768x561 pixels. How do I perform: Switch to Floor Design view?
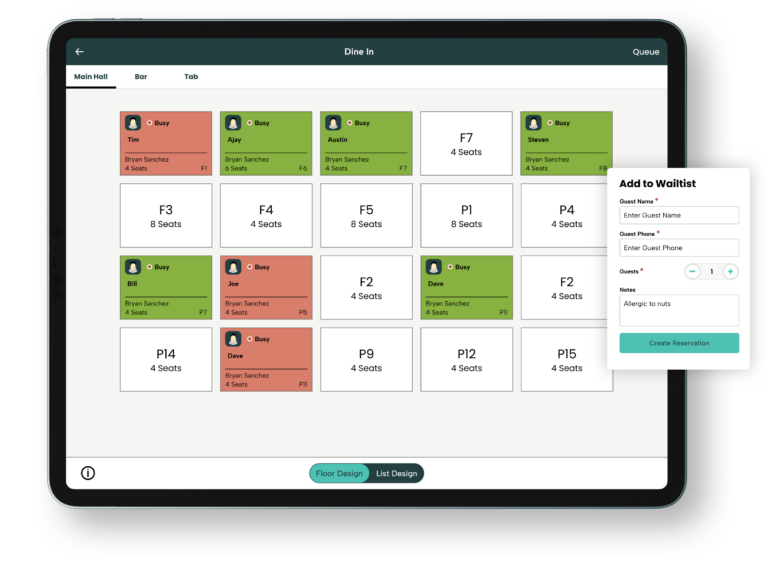click(340, 473)
